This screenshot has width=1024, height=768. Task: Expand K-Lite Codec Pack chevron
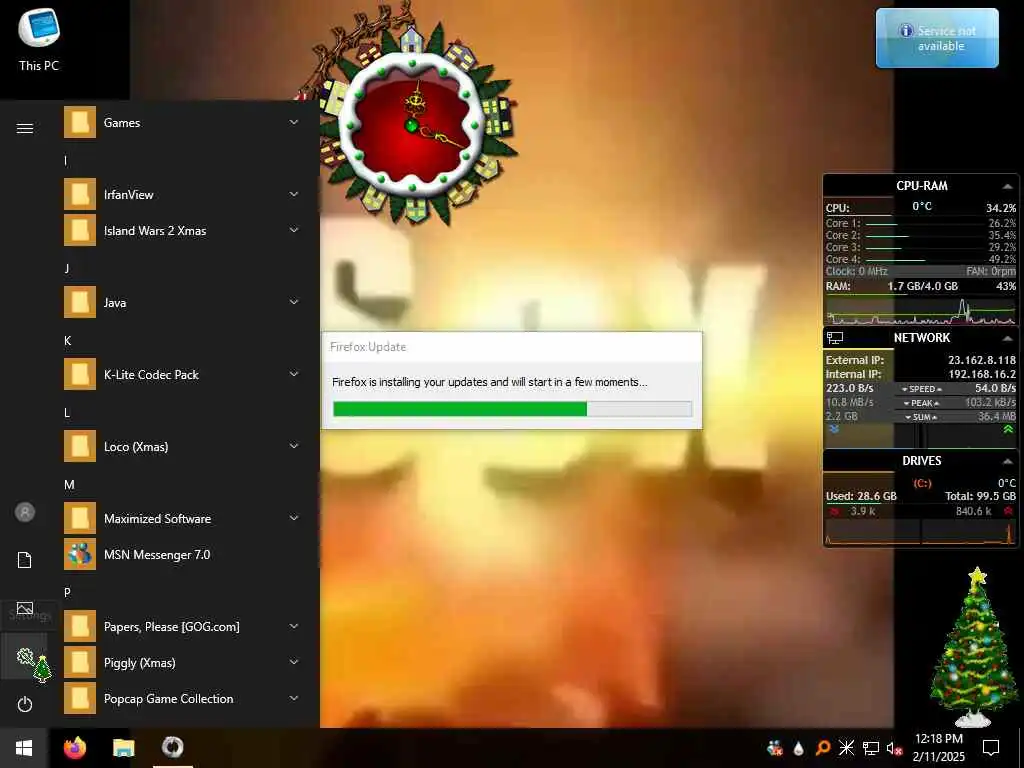pyautogui.click(x=294, y=374)
